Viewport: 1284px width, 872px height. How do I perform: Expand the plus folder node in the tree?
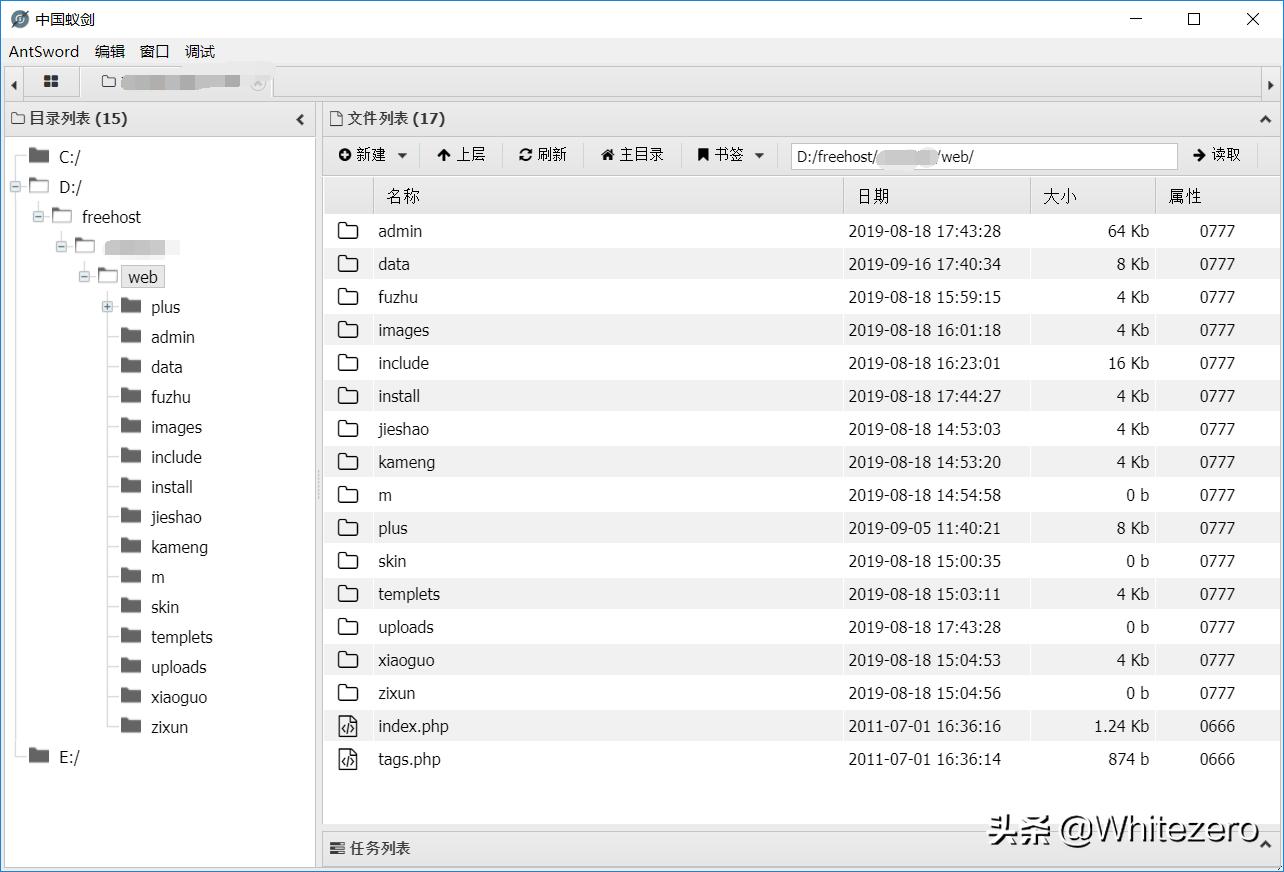(x=106, y=307)
